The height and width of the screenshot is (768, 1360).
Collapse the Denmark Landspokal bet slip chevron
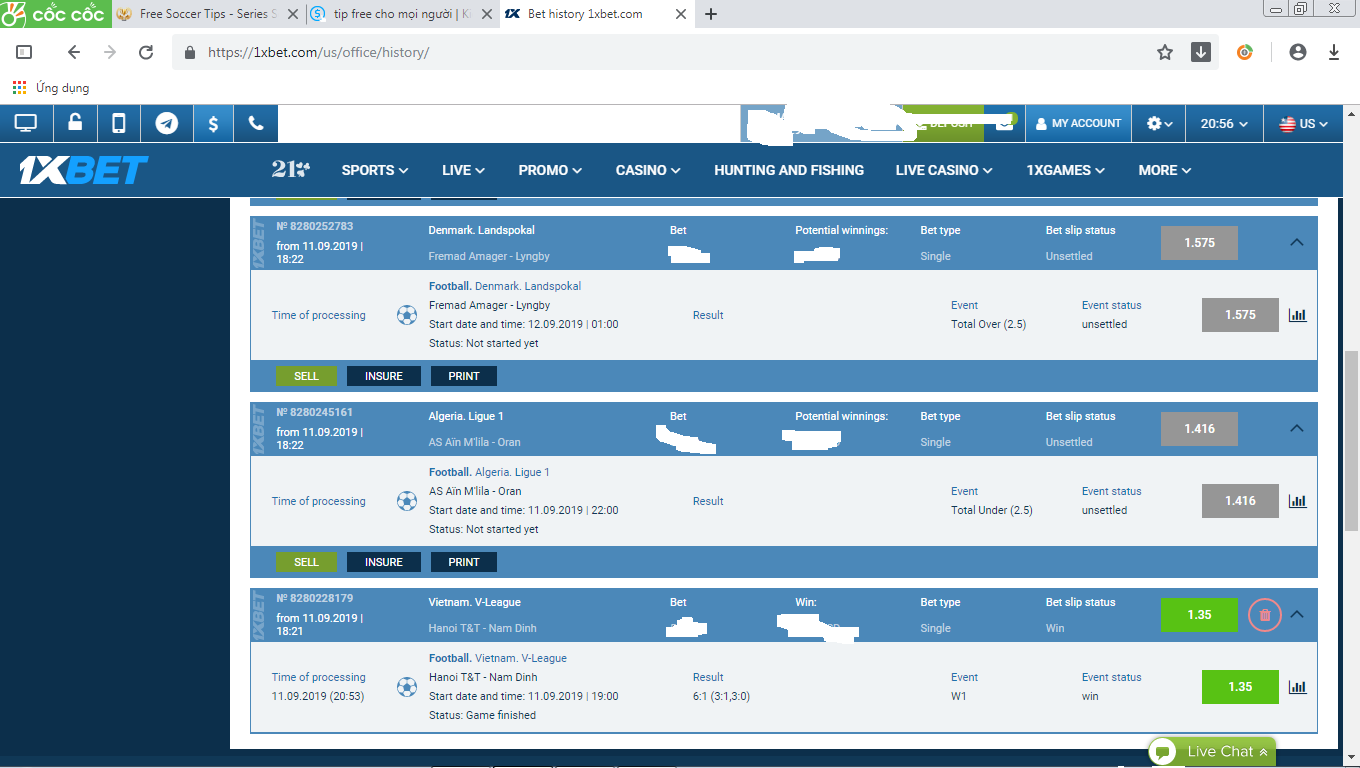(1297, 242)
